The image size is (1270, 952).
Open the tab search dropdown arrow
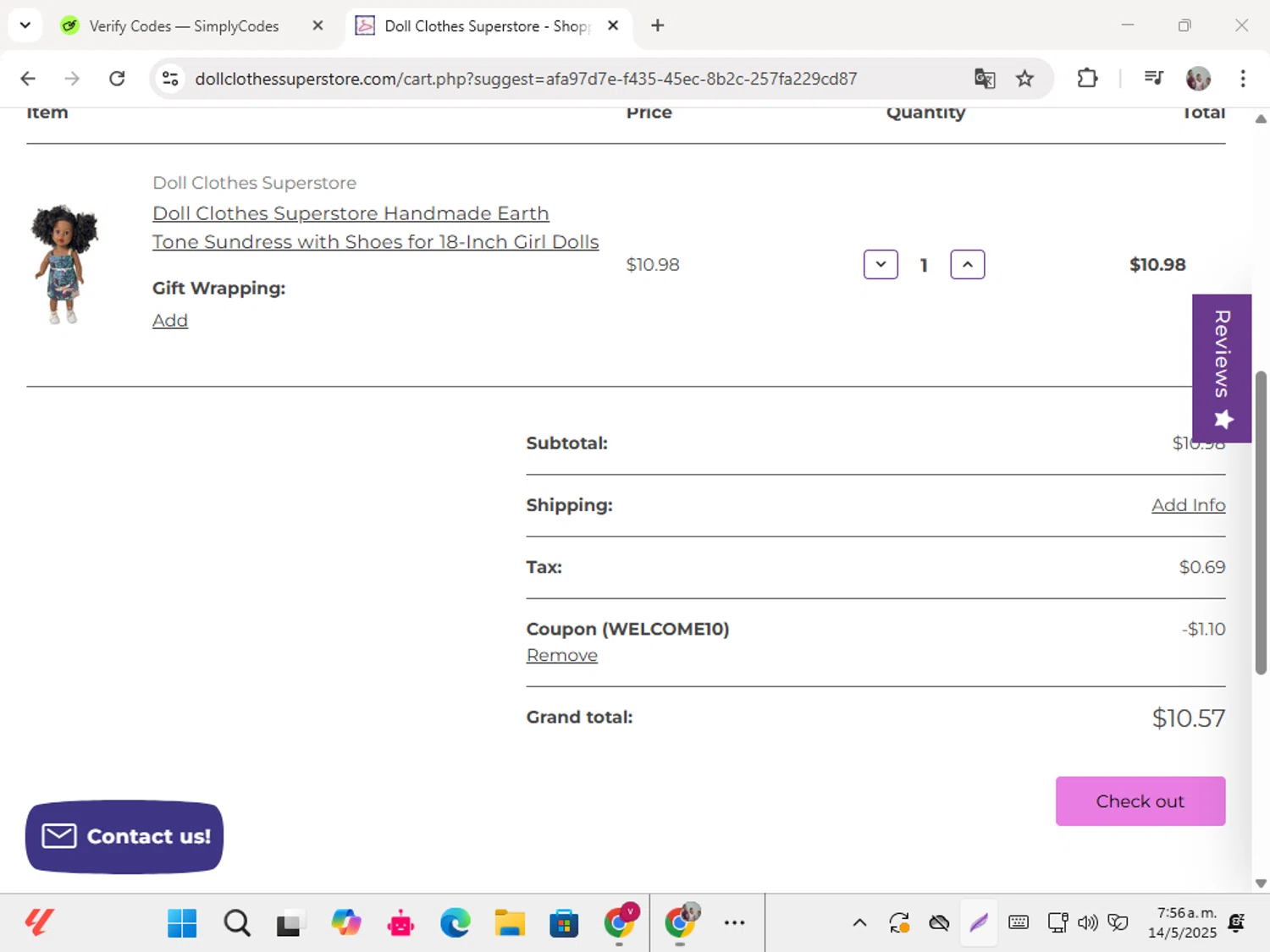[x=25, y=25]
